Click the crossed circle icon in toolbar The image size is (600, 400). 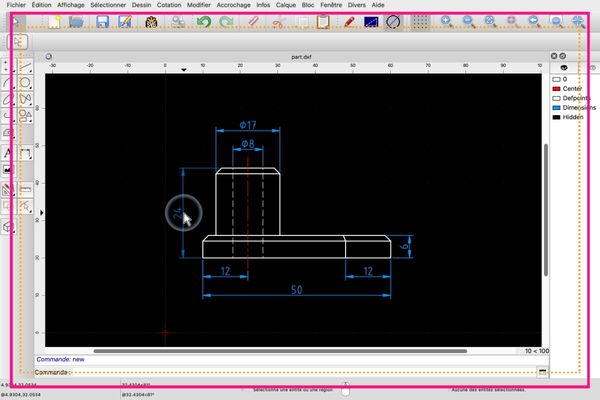[x=393, y=21]
